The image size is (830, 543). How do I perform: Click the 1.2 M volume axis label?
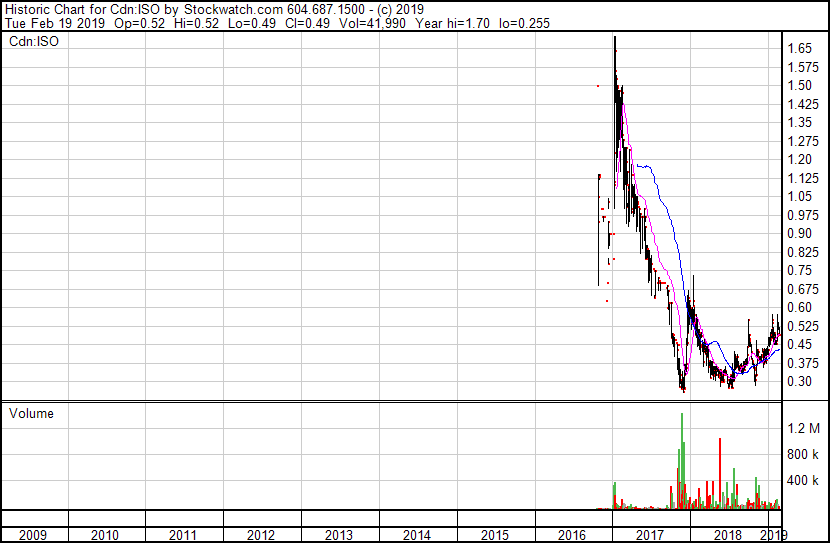(x=803, y=428)
